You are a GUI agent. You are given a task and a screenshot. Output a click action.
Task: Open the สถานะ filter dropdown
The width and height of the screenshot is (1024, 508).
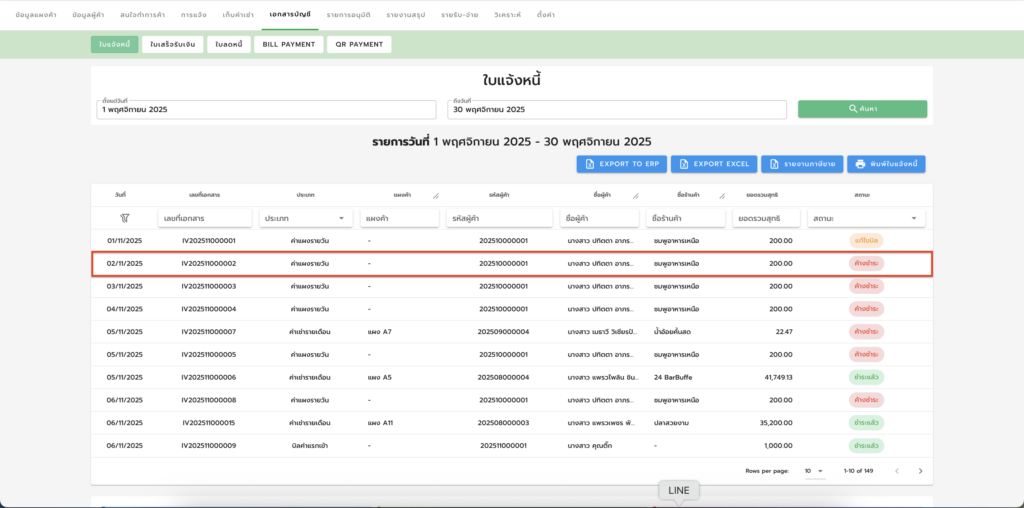pyautogui.click(x=866, y=218)
